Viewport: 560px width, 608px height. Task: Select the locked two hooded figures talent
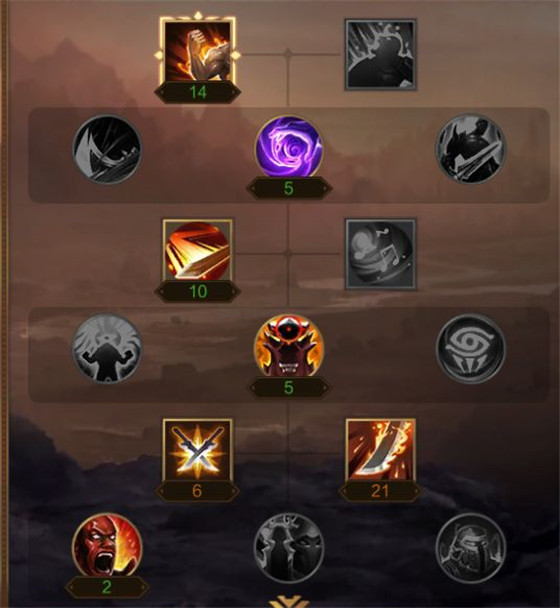(289, 548)
